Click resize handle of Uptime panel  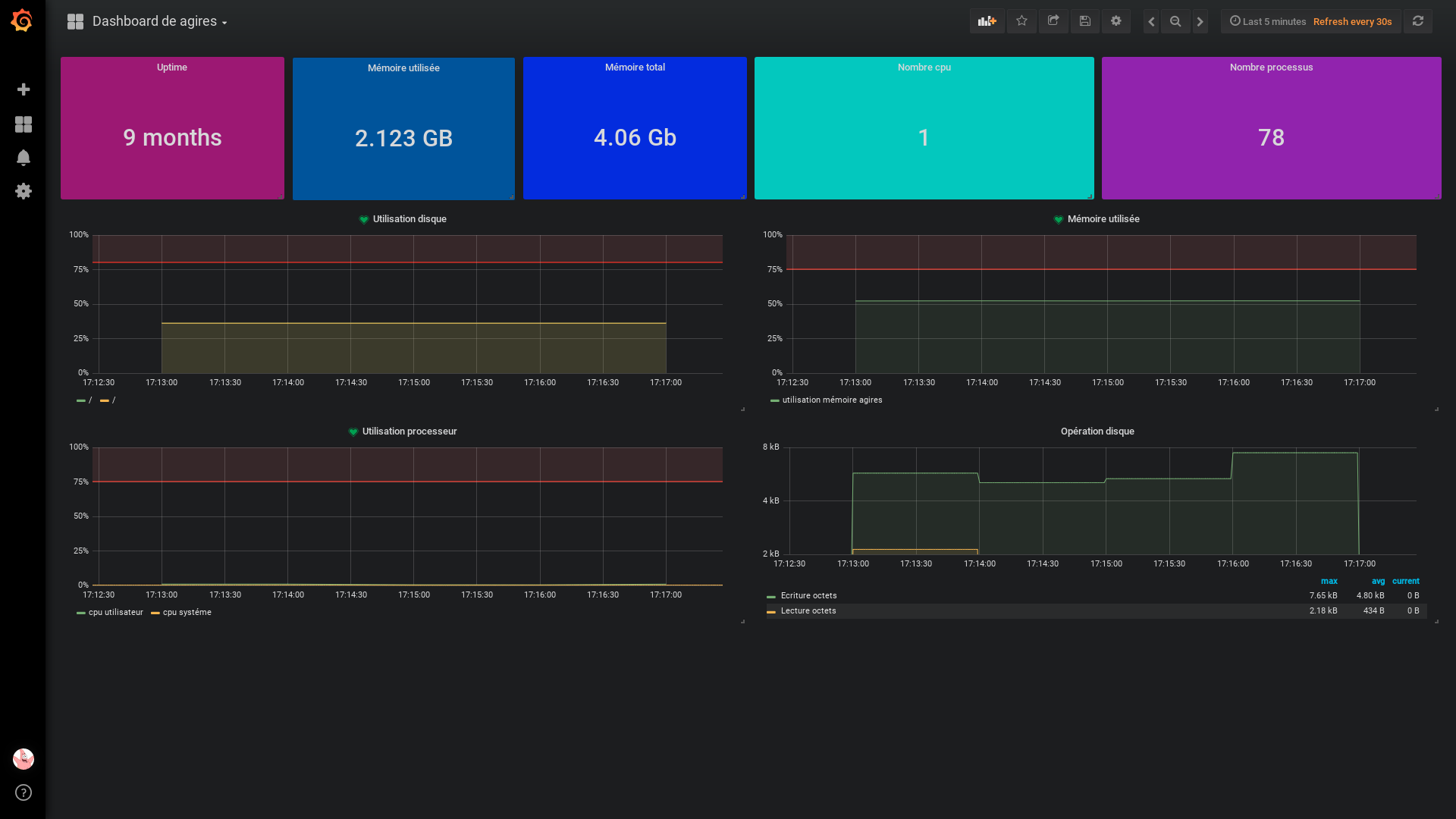[281, 196]
